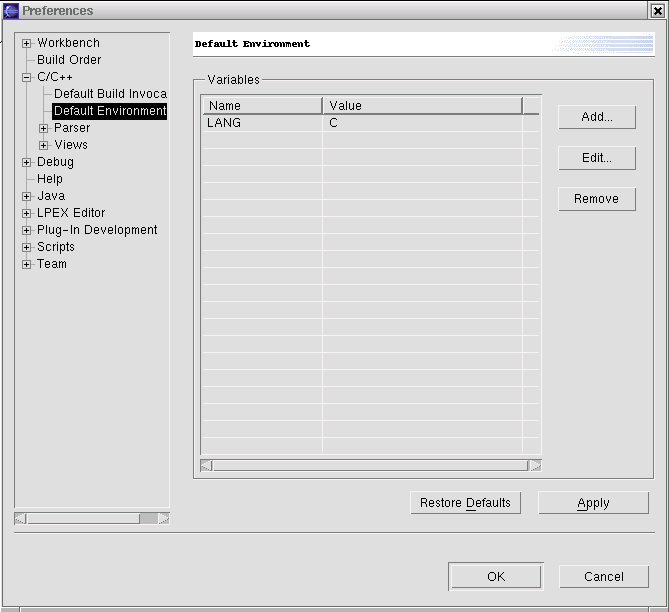The image size is (669, 612).
Task: Apply the preference changes
Action: [x=593, y=503]
